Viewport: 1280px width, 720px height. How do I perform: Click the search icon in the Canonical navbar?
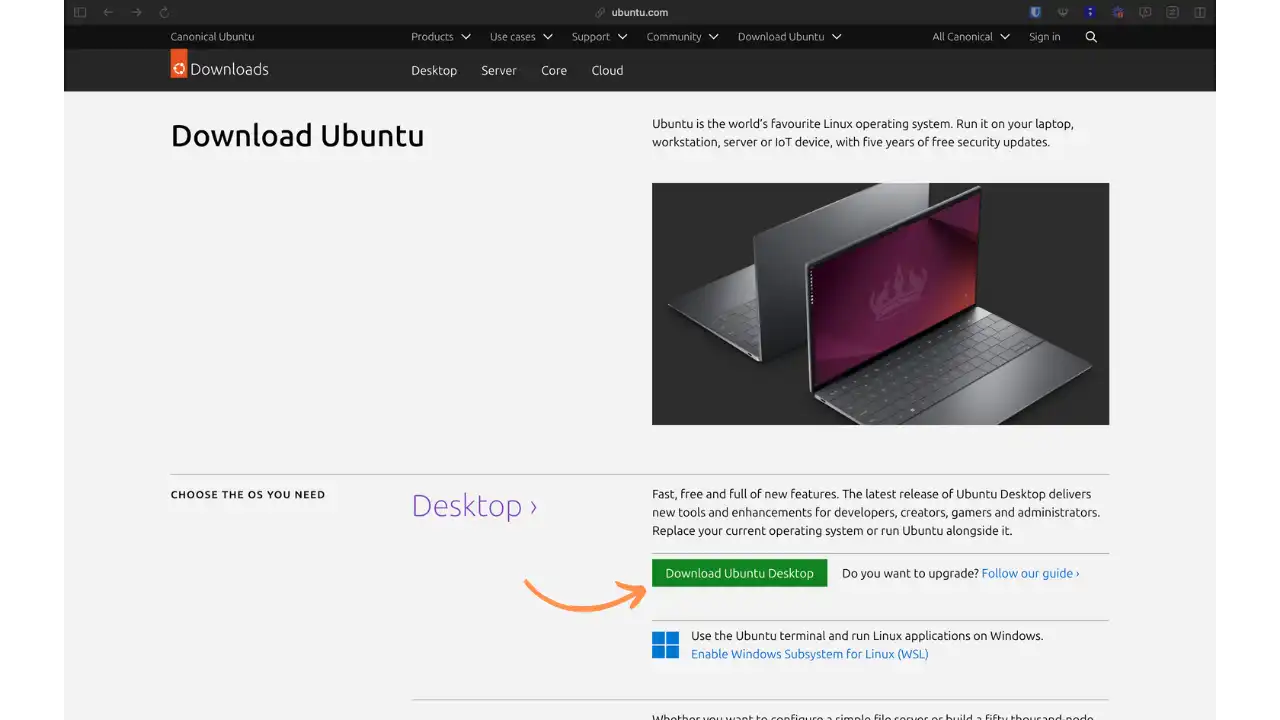click(1090, 36)
